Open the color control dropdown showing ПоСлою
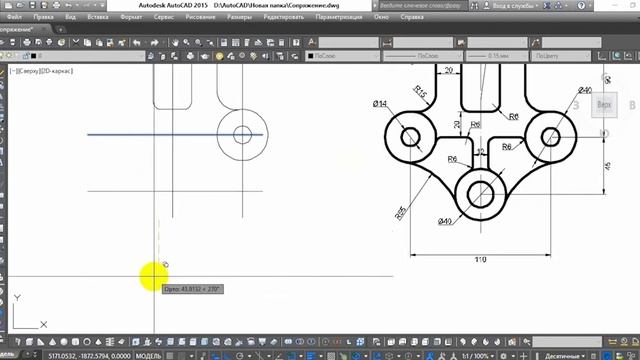This screenshot has height=360, width=640. coord(343,56)
